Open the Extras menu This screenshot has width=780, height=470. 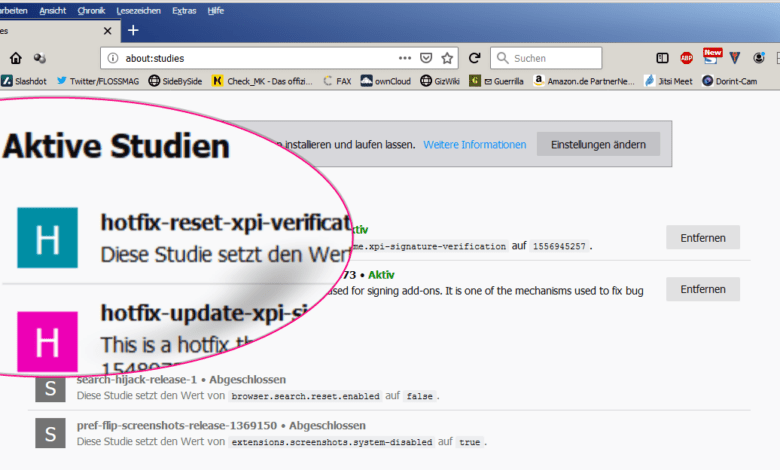click(184, 9)
